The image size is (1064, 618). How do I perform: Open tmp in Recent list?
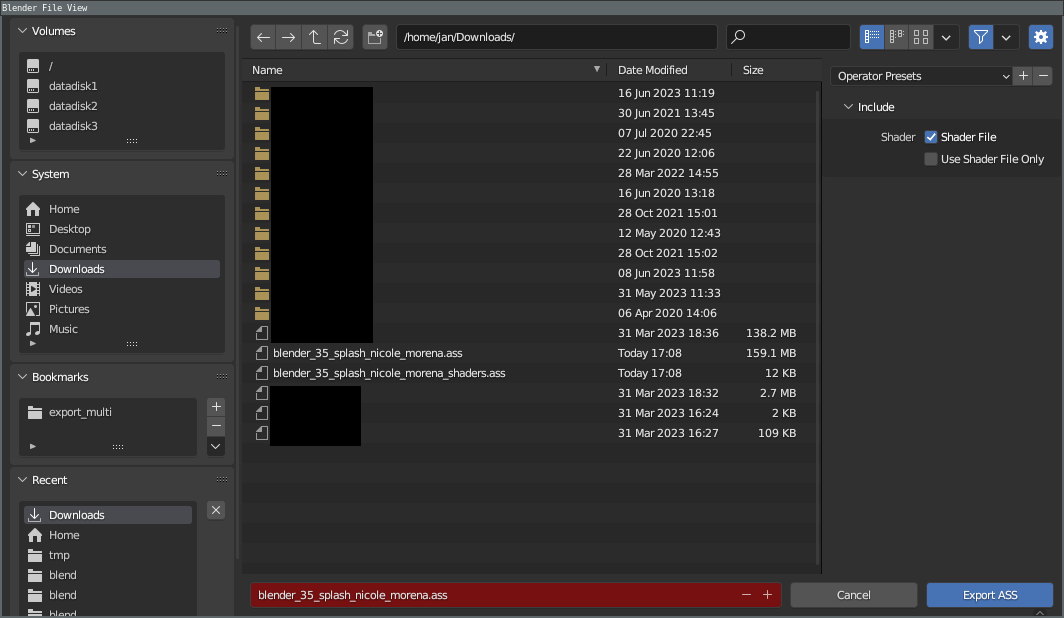109,555
